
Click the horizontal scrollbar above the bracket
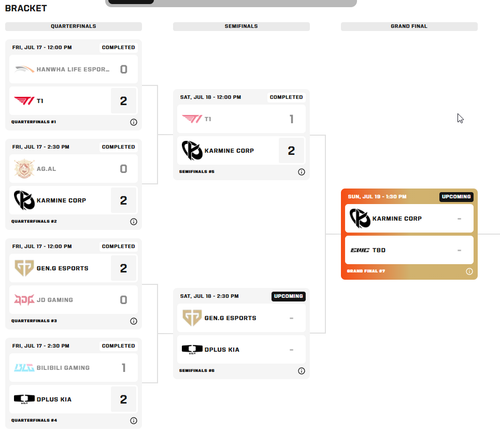[x=231, y=3]
